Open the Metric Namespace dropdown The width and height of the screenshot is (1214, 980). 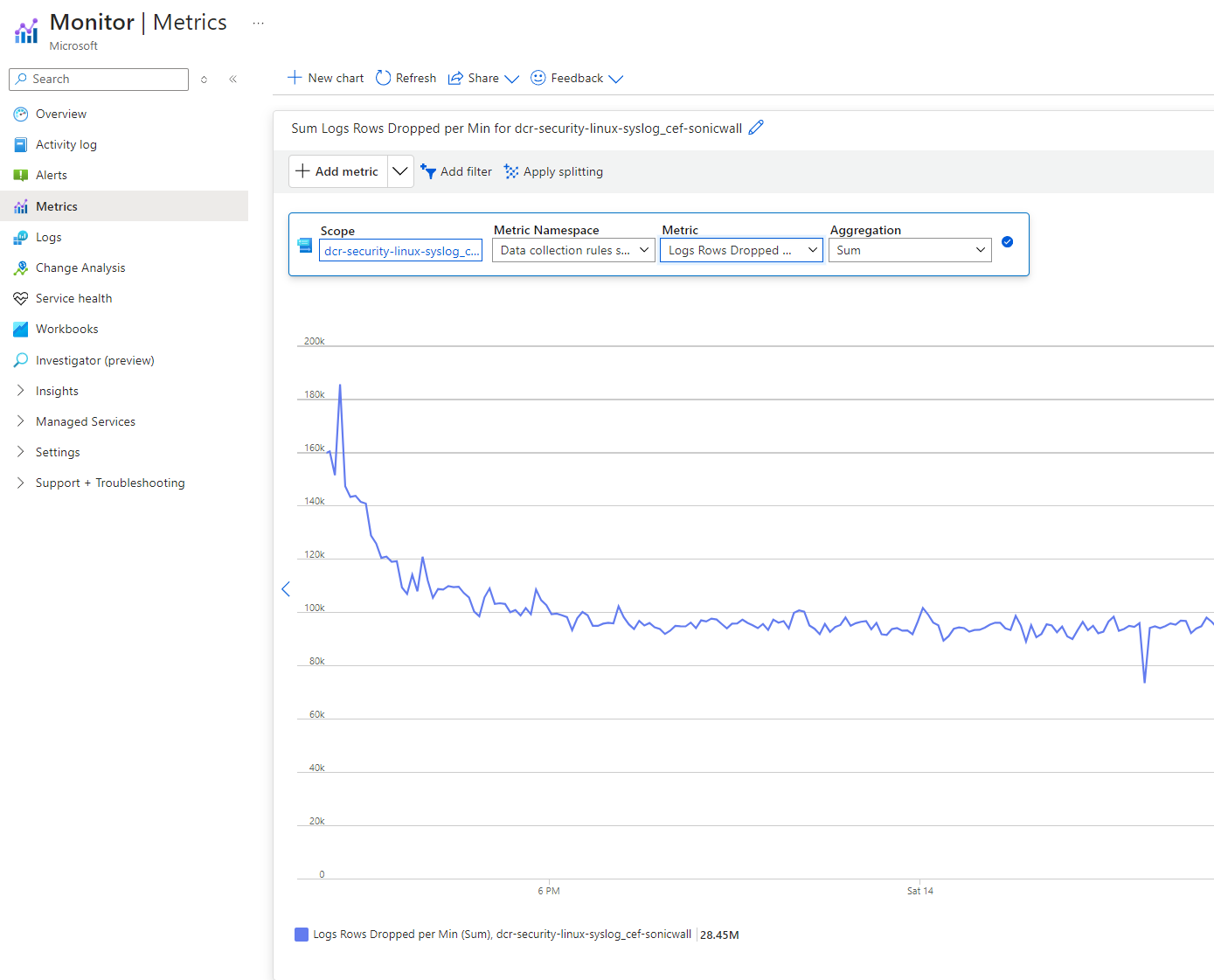click(x=572, y=250)
